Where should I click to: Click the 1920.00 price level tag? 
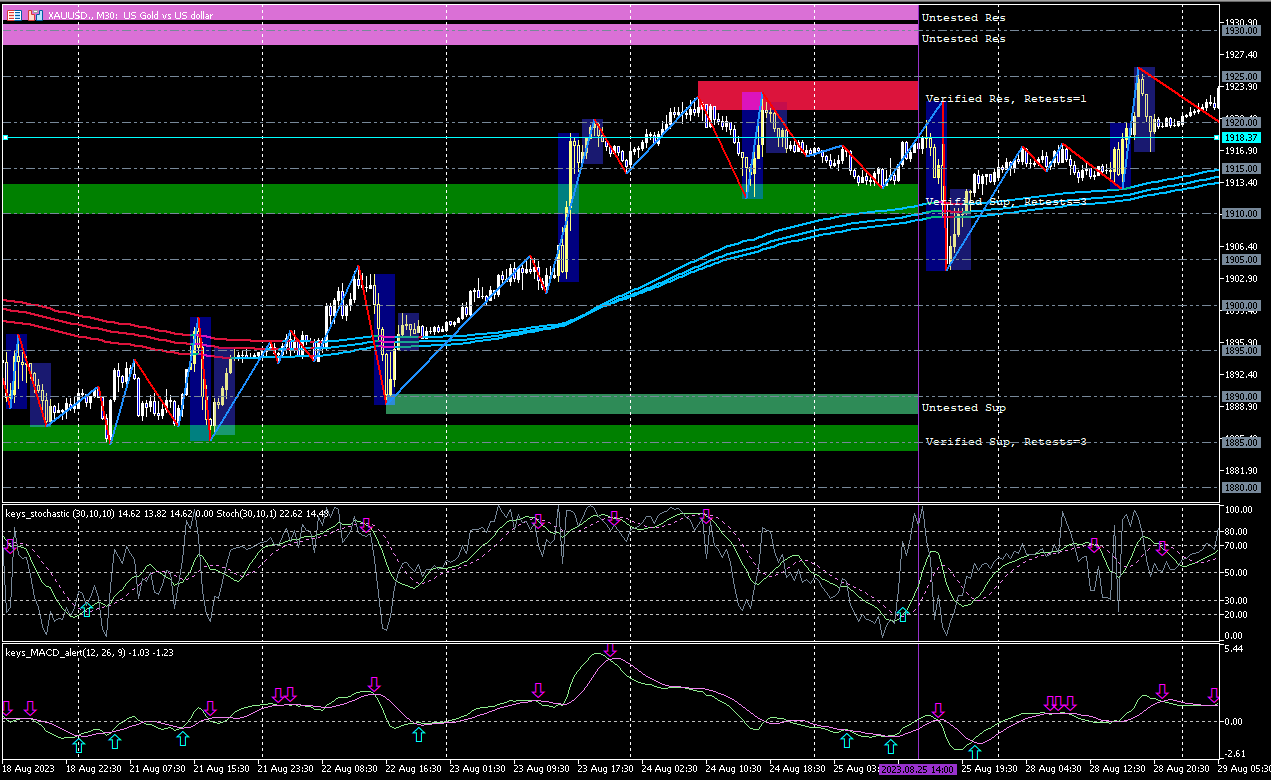pos(1240,122)
